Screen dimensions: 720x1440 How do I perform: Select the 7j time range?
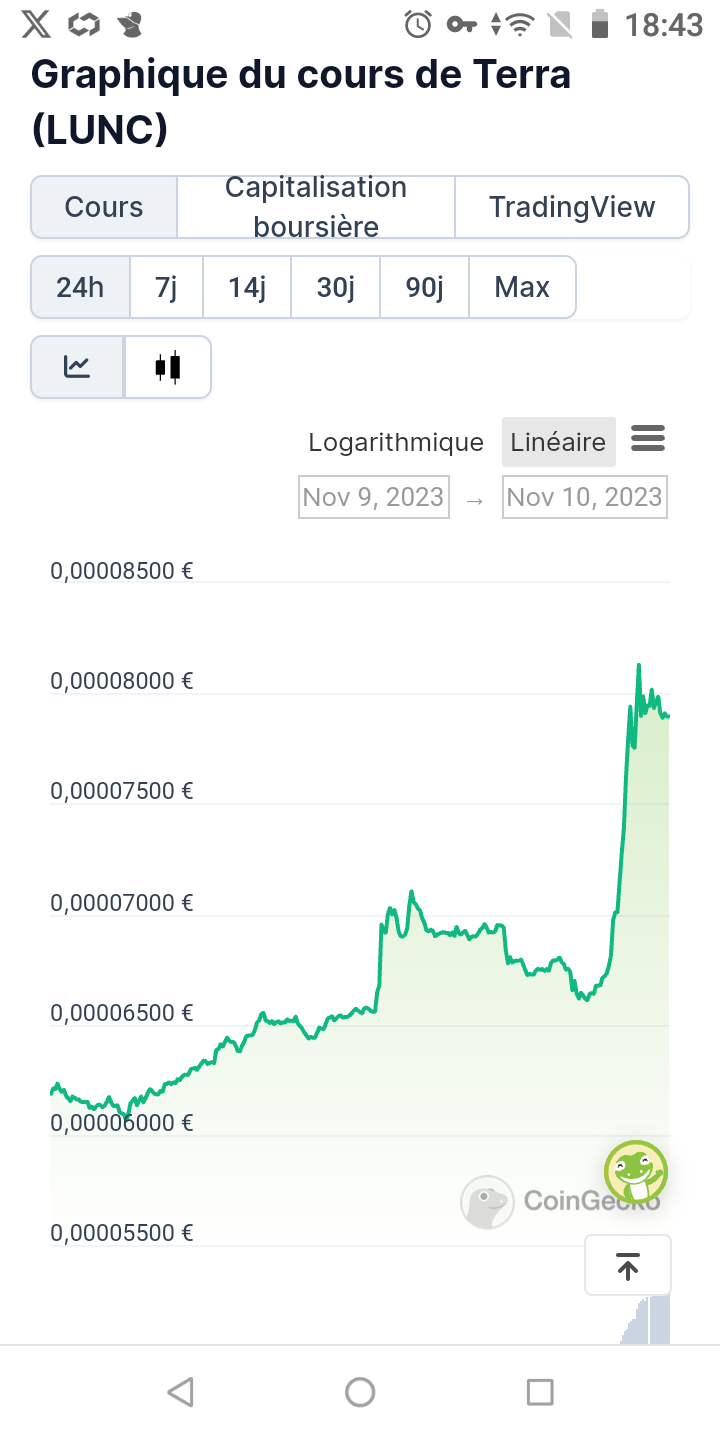click(166, 287)
